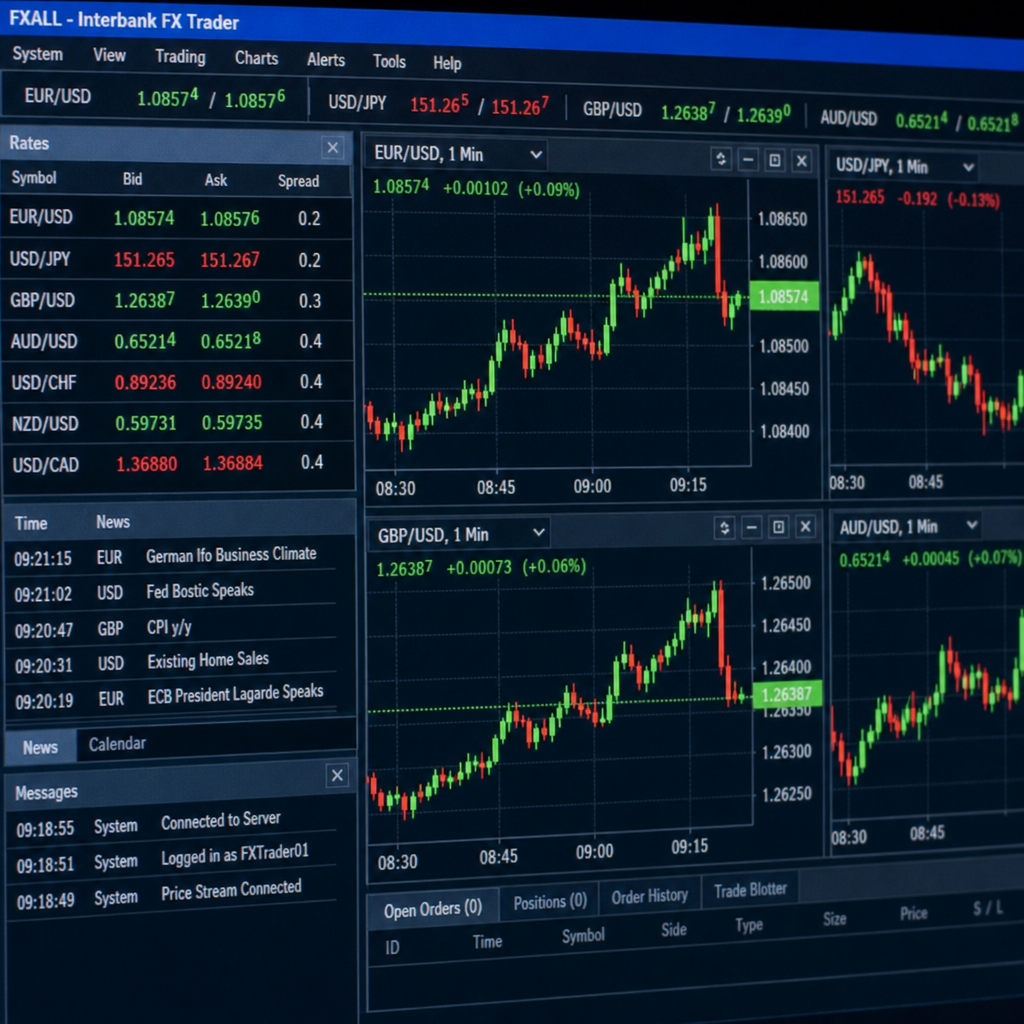Image resolution: width=1024 pixels, height=1024 pixels.
Task: Select EUR/USD row in Rates table
Action: (x=178, y=218)
